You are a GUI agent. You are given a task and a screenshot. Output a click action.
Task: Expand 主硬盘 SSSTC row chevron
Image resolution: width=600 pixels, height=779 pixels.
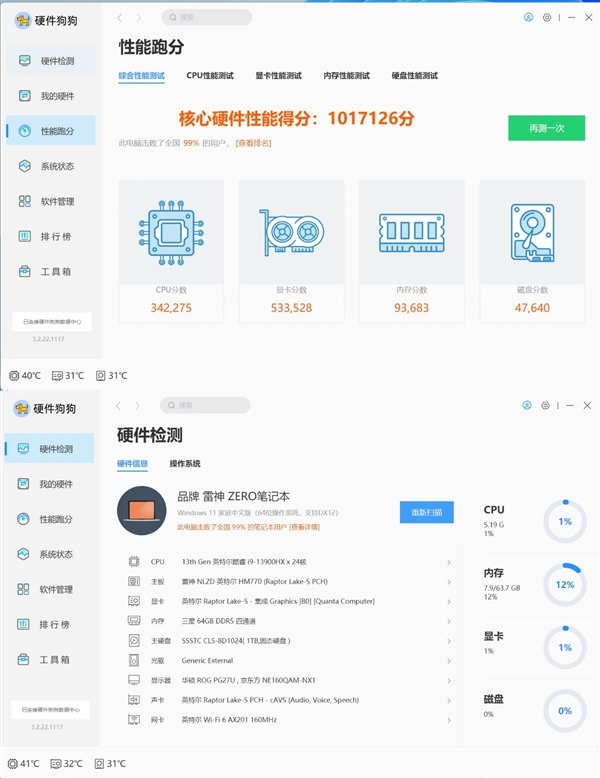point(449,641)
